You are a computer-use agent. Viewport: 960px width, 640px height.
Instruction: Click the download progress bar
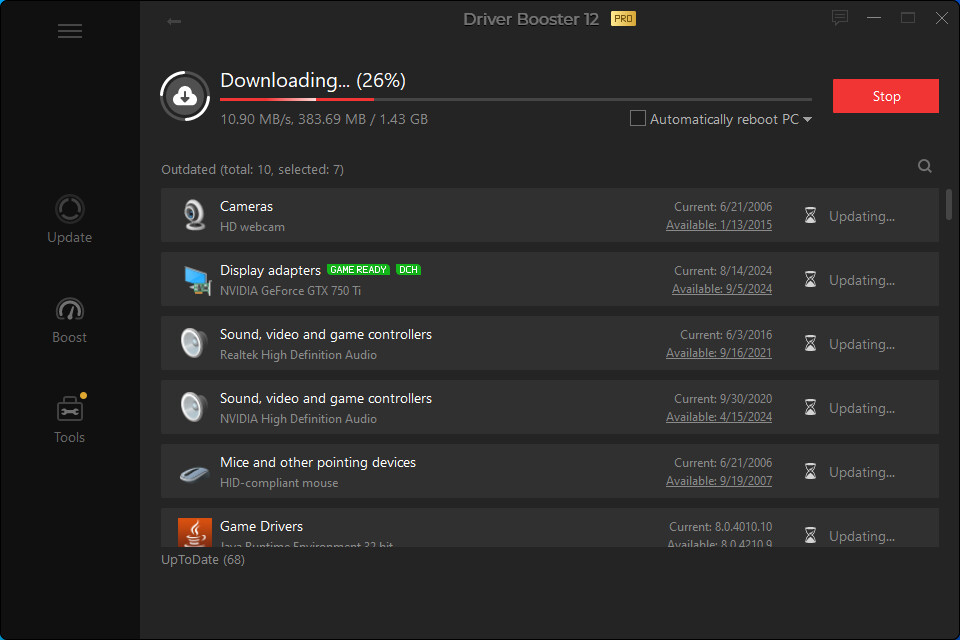(515, 100)
